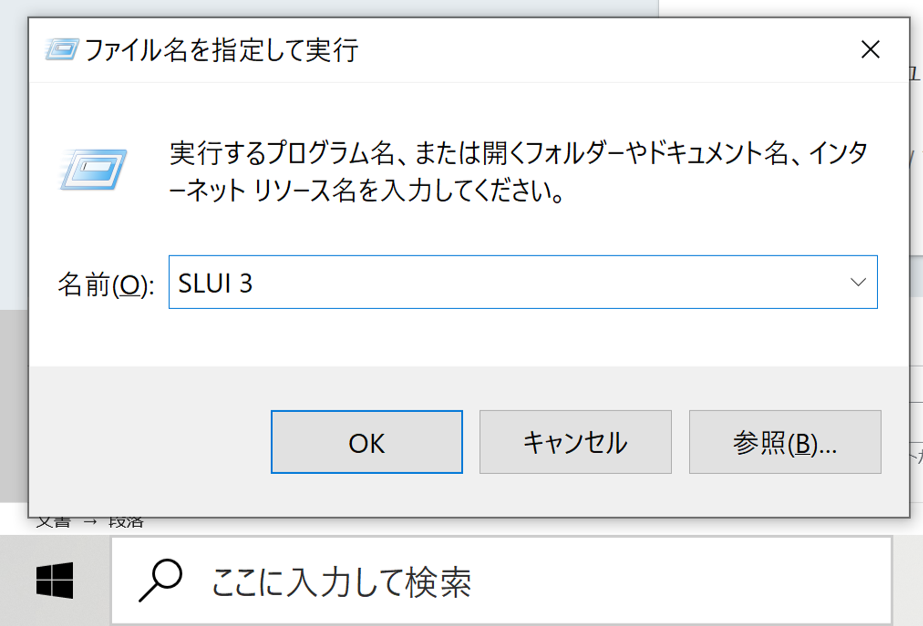
Task: Click the dropdown arrow beside SLUI 3
Action: (x=858, y=282)
